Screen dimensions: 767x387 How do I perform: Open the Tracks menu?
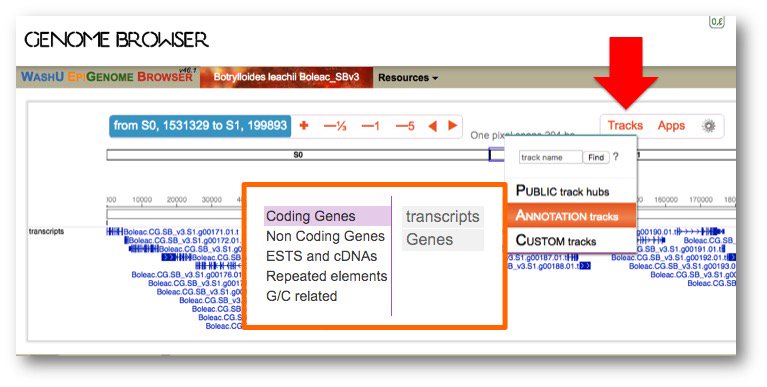click(625, 125)
